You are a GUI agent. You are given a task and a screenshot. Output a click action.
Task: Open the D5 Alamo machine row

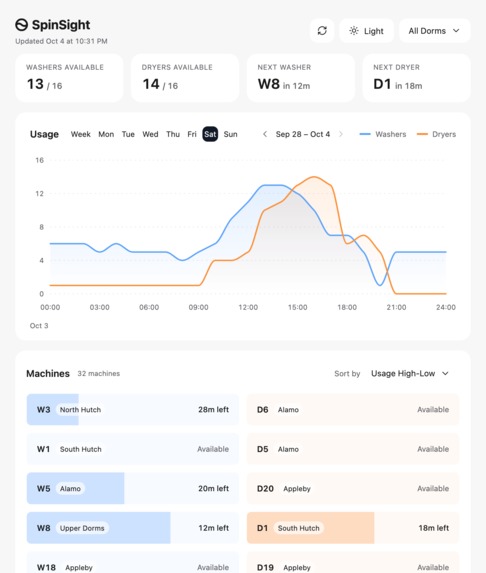(x=353, y=449)
